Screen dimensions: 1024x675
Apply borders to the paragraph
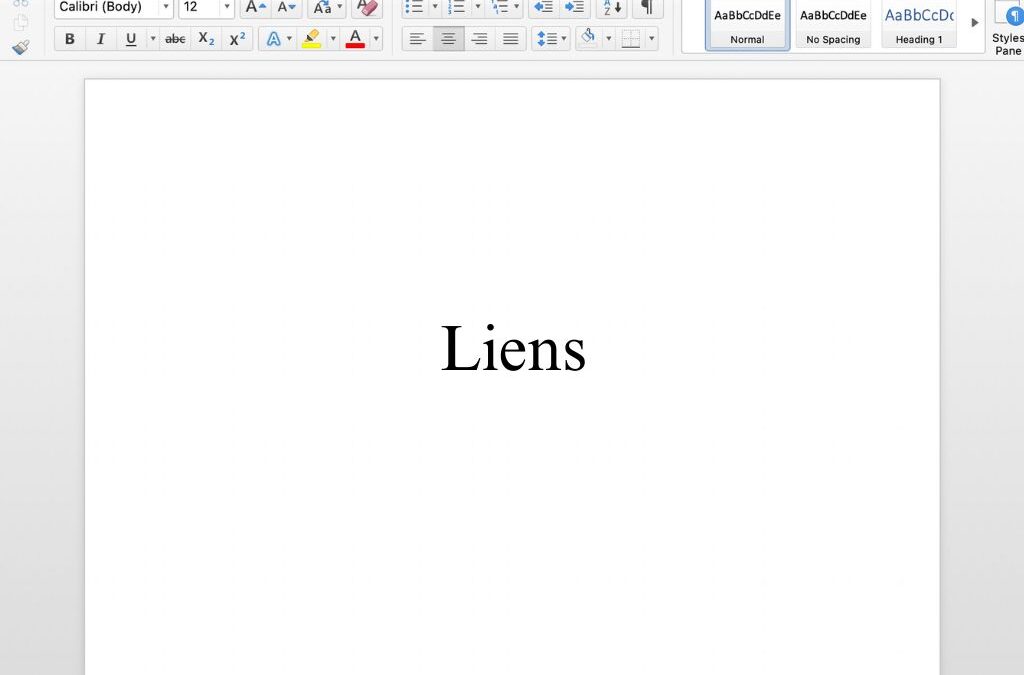[x=631, y=39]
